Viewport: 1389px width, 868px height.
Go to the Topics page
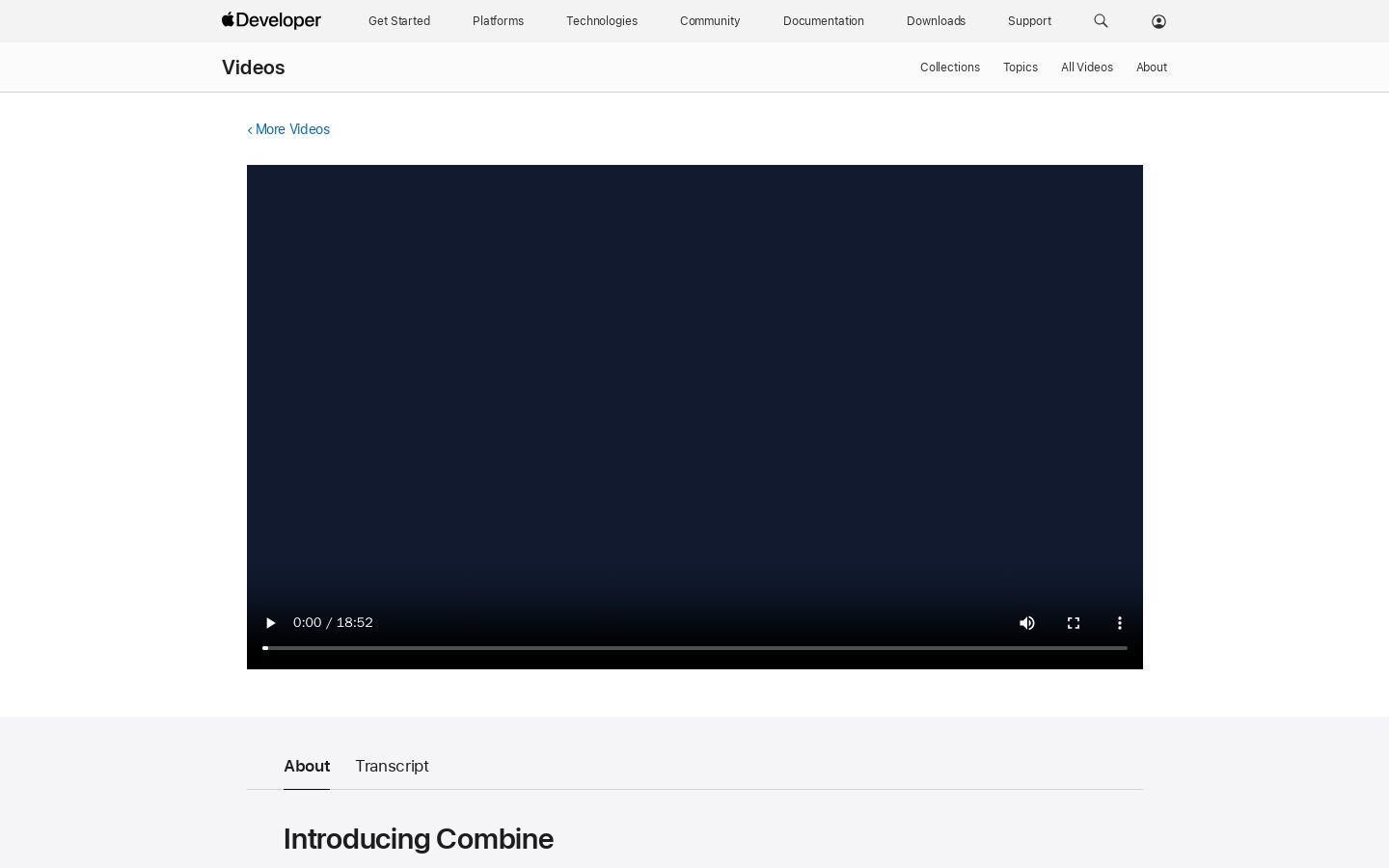1021,68
